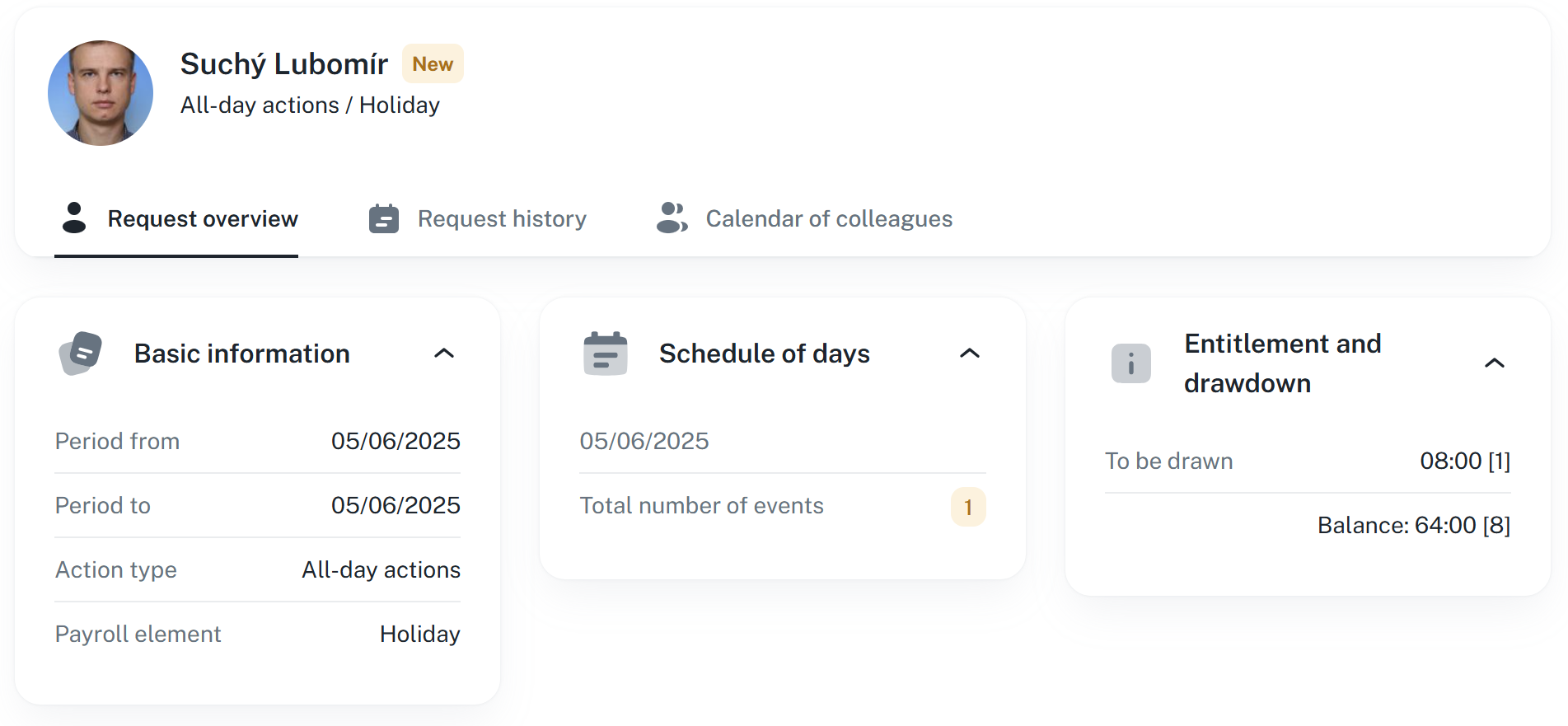The width and height of the screenshot is (1568, 726).
Task: Click the To be drawn value
Action: (x=1464, y=461)
